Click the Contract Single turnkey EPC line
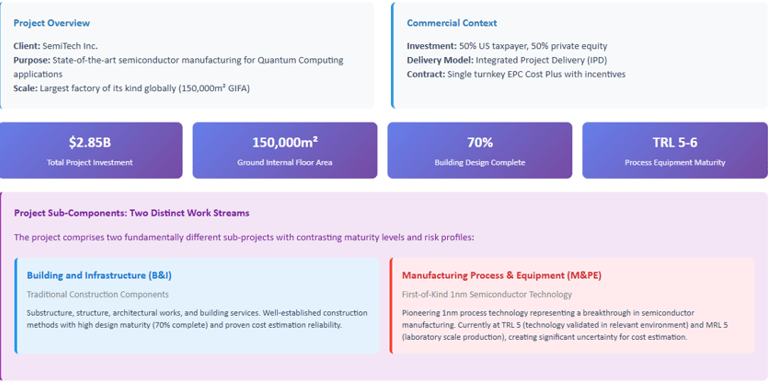The height and width of the screenshot is (384, 768). [x=516, y=74]
